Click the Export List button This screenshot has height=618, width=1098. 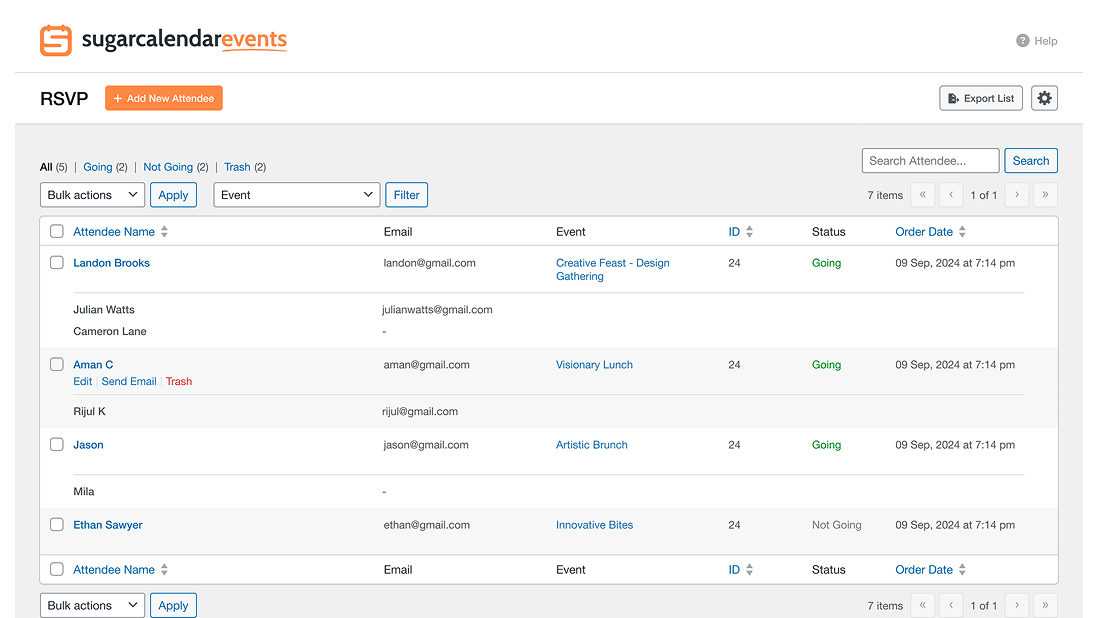pyautogui.click(x=980, y=98)
